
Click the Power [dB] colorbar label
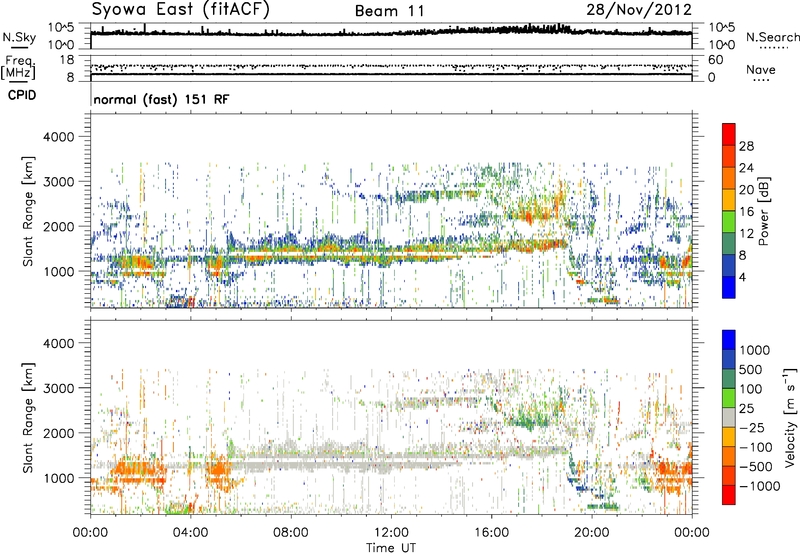pyautogui.click(x=763, y=211)
